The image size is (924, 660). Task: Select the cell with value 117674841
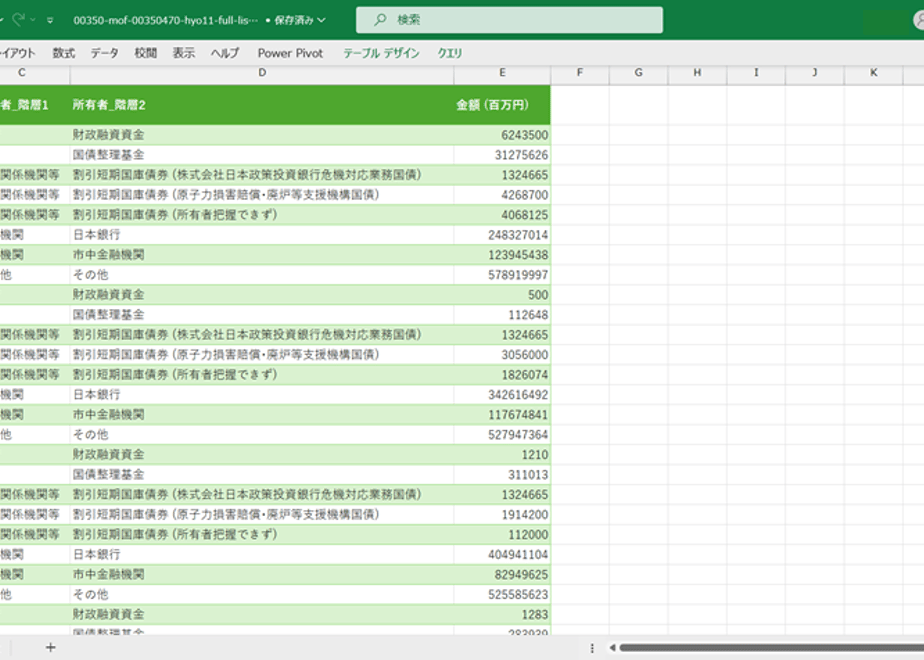pyautogui.click(x=502, y=415)
